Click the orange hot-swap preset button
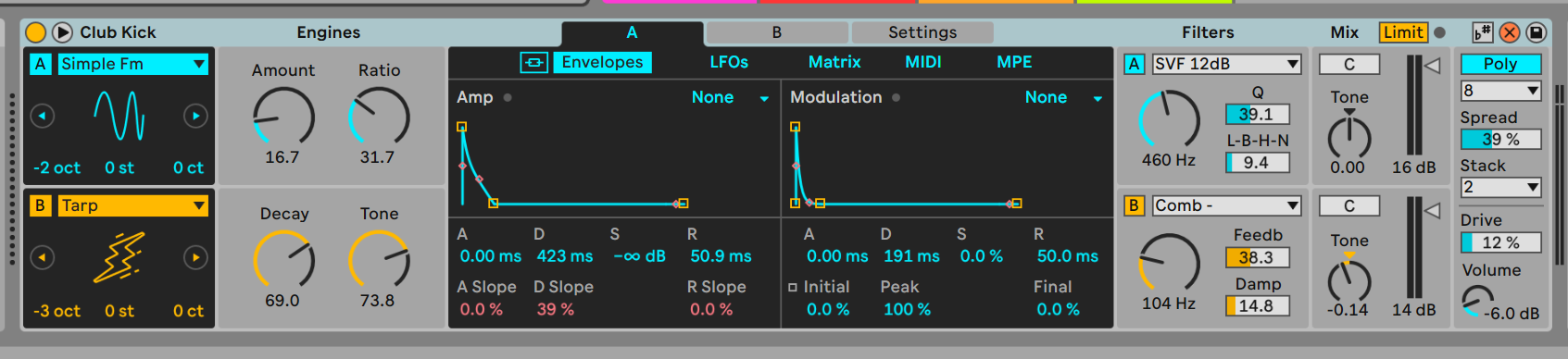This screenshot has height=359, width=1568. (1509, 32)
